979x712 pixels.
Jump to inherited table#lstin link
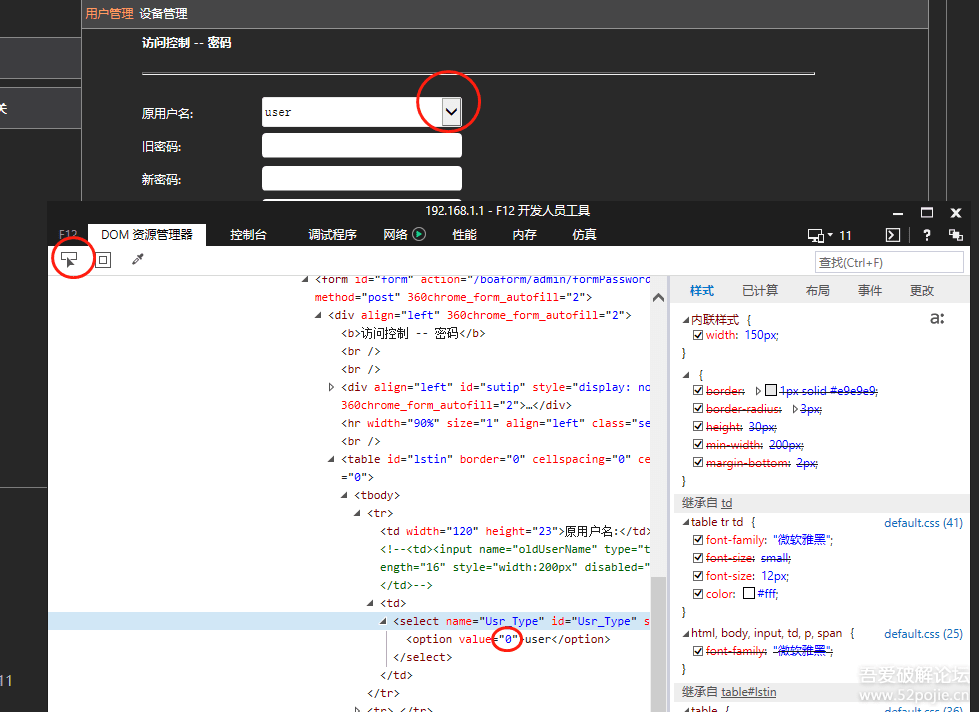(749, 692)
